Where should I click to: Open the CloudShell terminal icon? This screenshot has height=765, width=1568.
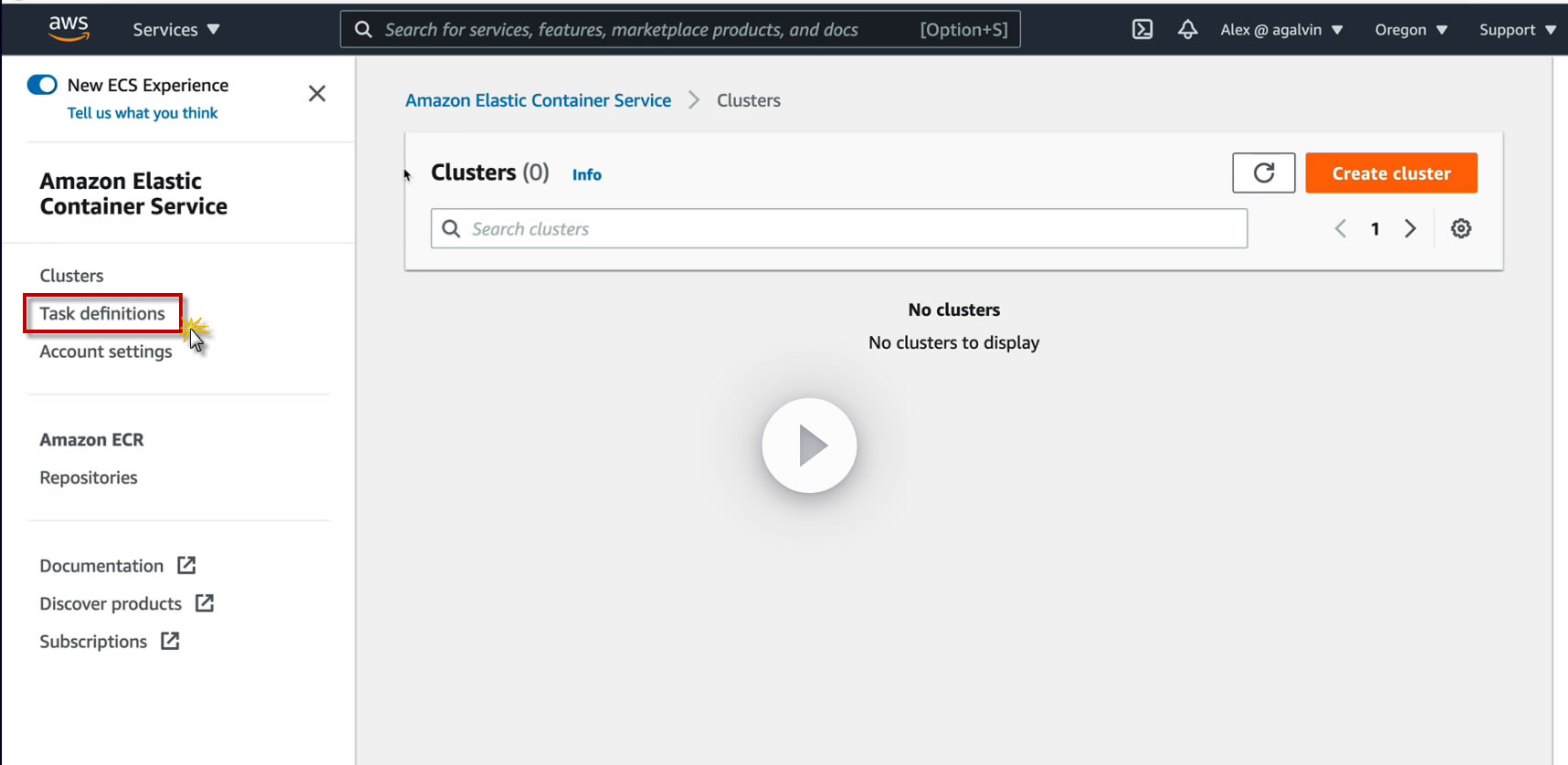pyautogui.click(x=1142, y=29)
